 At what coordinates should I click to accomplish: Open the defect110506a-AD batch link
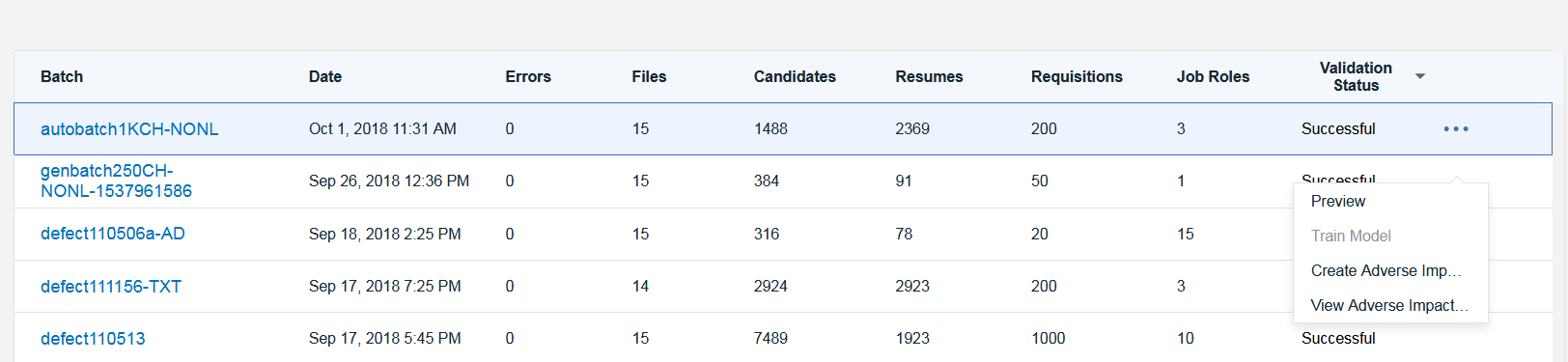pos(113,234)
